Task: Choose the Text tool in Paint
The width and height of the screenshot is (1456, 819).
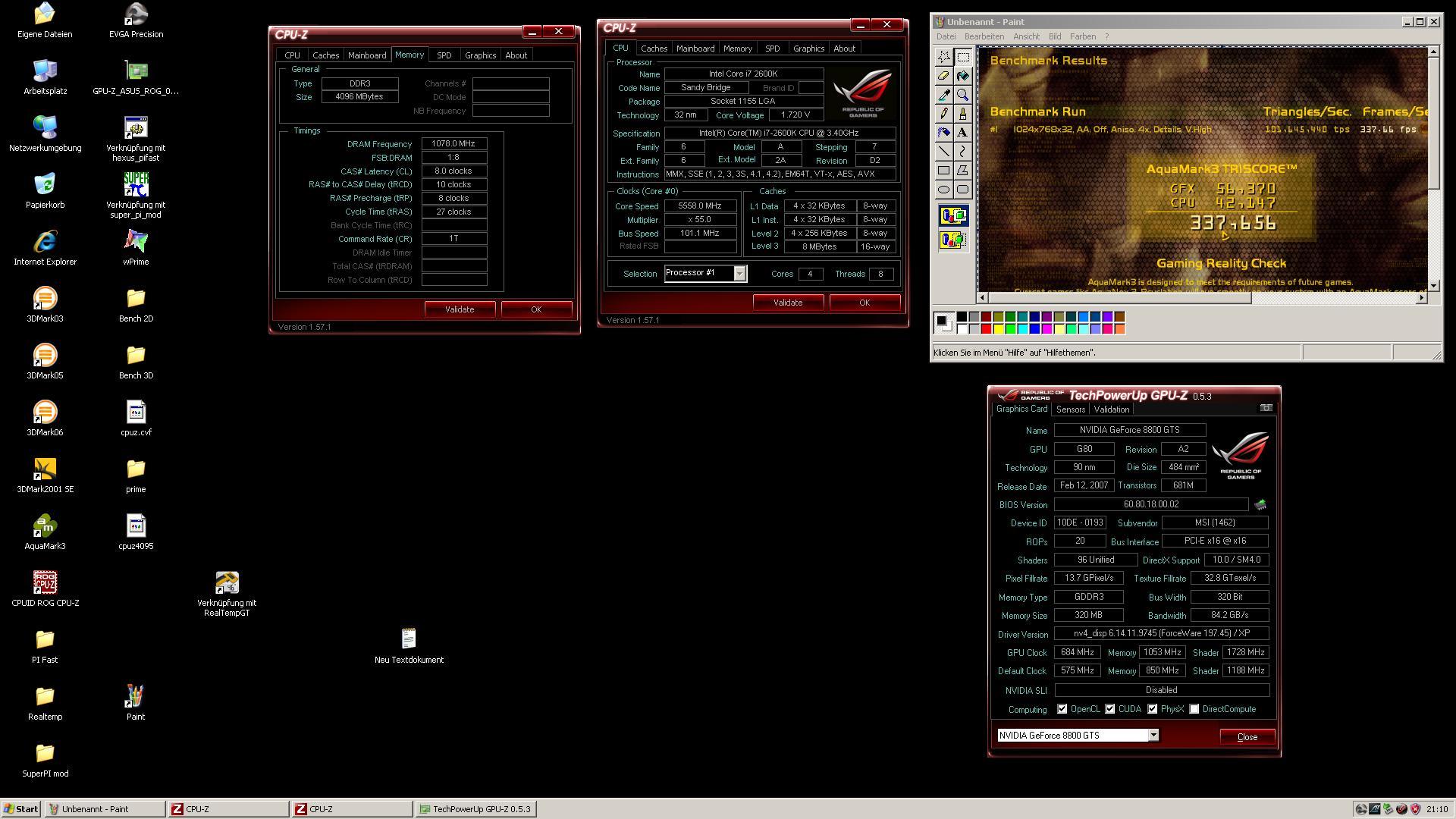Action: pyautogui.click(x=962, y=133)
